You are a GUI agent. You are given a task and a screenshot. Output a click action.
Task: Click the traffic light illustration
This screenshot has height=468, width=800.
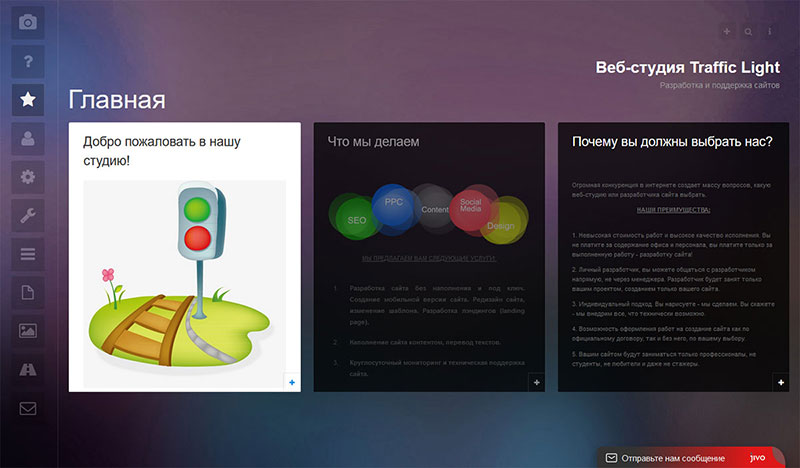(185, 284)
